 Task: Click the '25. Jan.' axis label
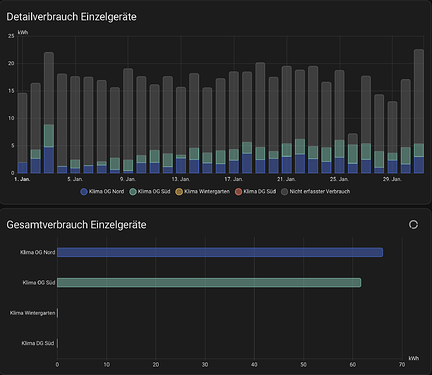(x=339, y=179)
